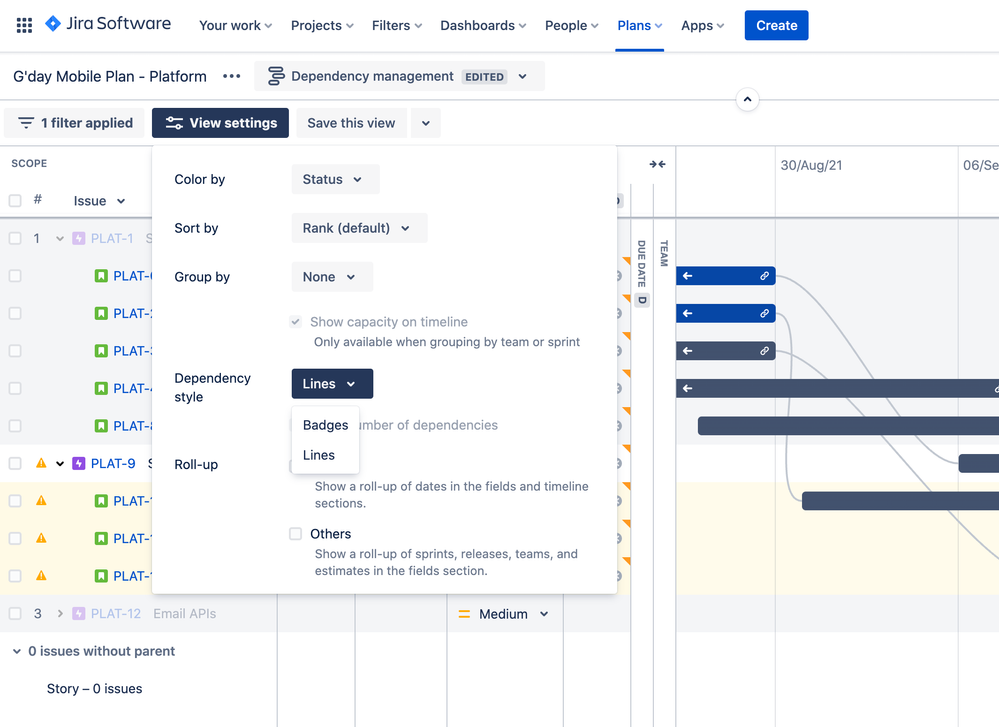Image resolution: width=999 pixels, height=727 pixels.
Task: Click the left arrow on the first timeline bar
Action: click(x=687, y=276)
